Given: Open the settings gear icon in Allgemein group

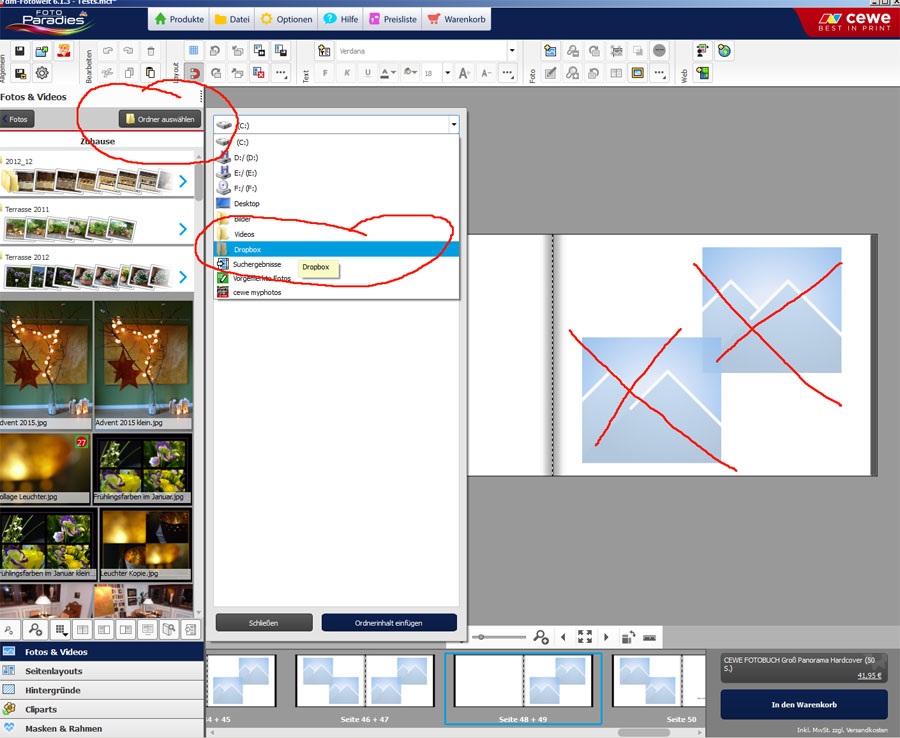Looking at the screenshot, I should pos(42,73).
